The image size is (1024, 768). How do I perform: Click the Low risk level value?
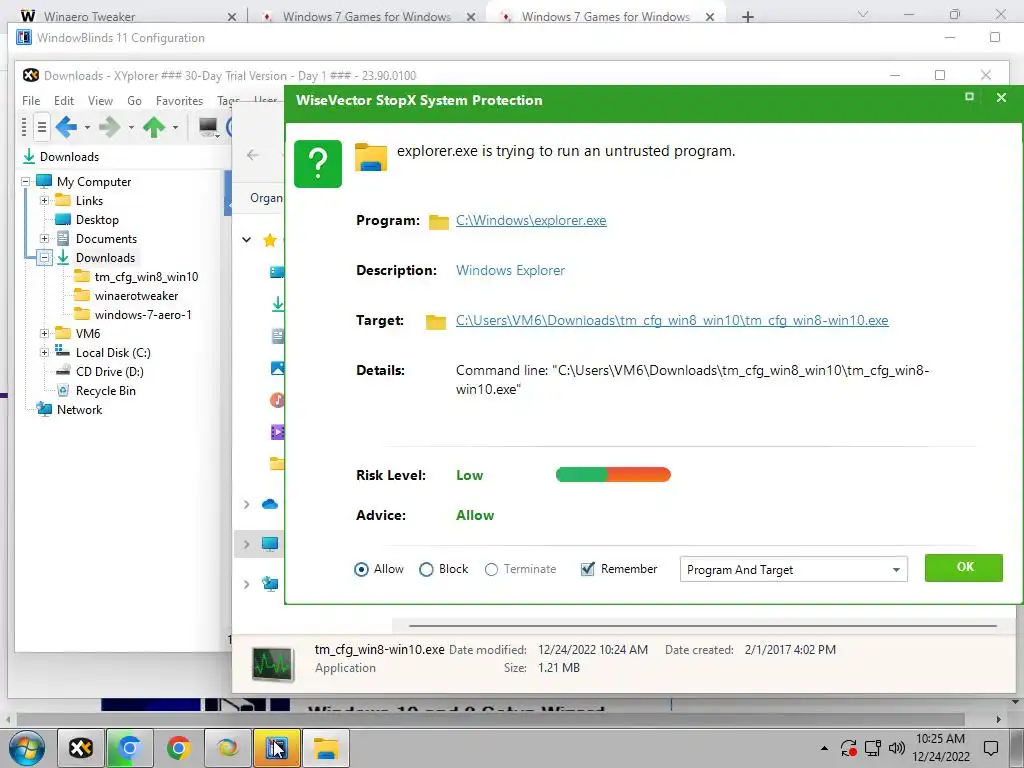click(x=470, y=475)
